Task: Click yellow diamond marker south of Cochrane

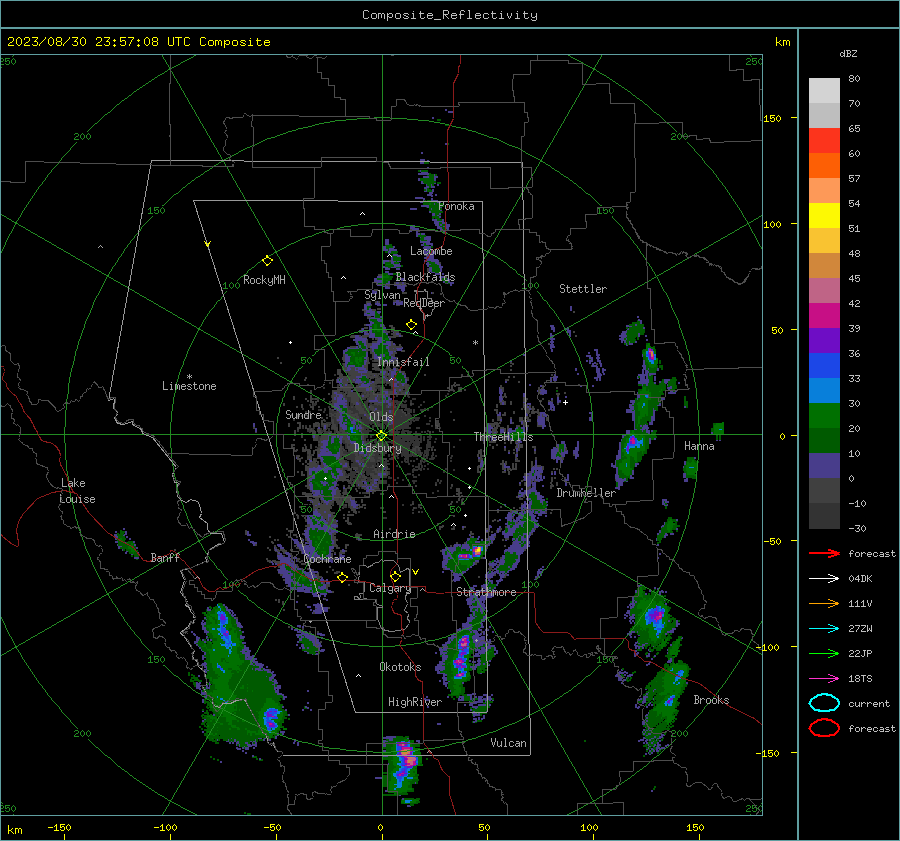Action: [x=342, y=577]
